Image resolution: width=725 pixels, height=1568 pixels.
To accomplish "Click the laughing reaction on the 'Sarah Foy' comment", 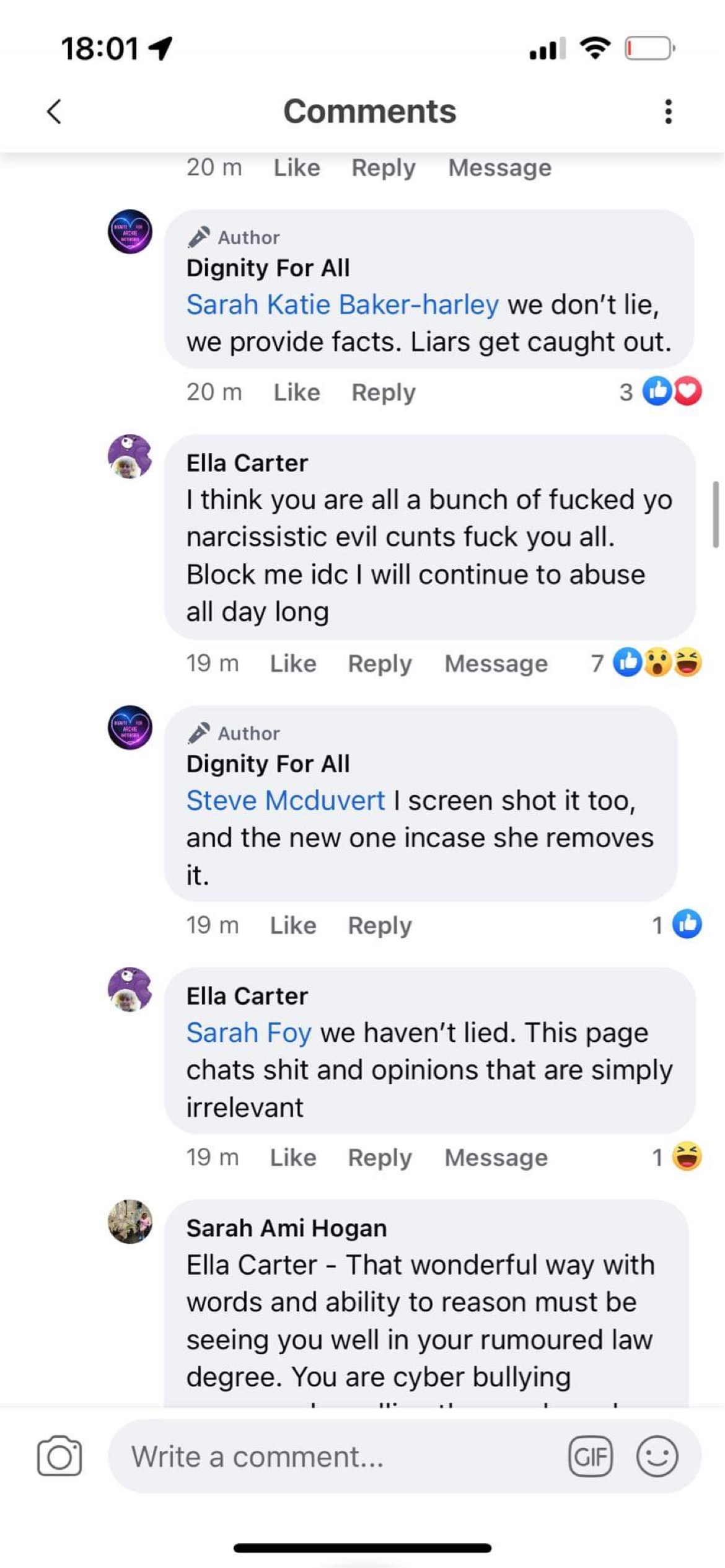I will pyautogui.click(x=687, y=1156).
